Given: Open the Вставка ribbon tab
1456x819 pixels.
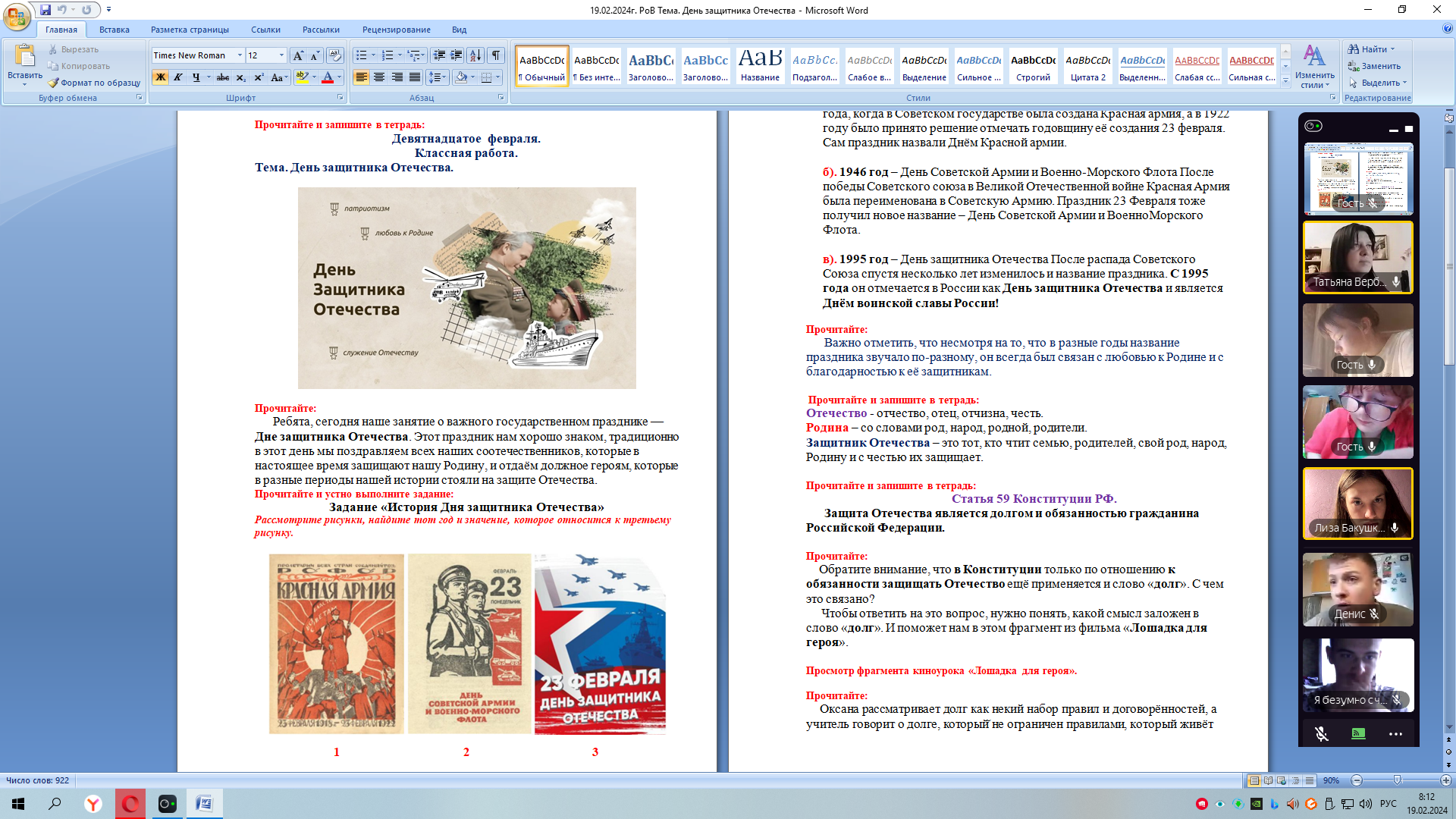Looking at the screenshot, I should (x=115, y=30).
